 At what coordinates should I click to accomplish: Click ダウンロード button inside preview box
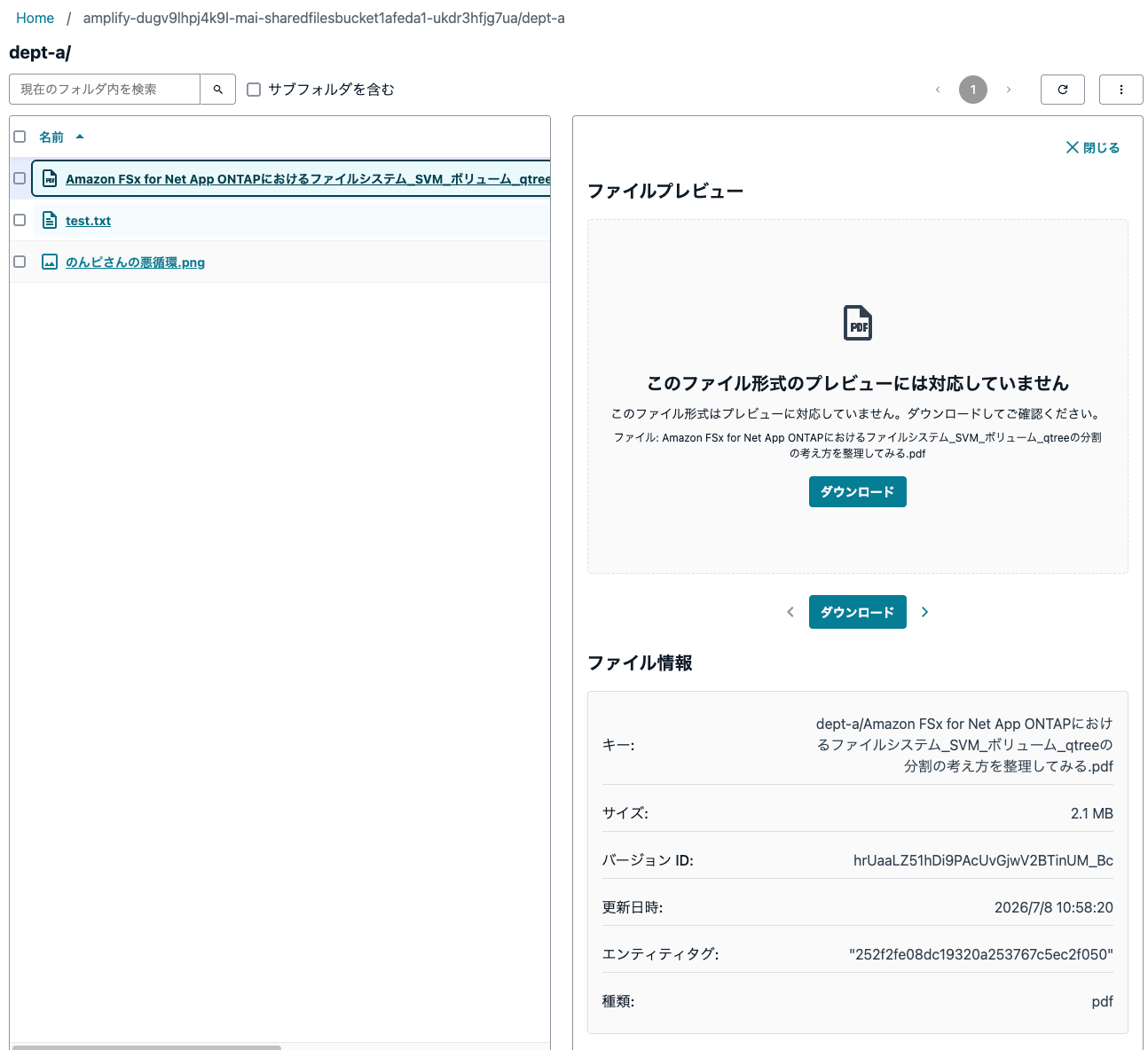tap(858, 491)
